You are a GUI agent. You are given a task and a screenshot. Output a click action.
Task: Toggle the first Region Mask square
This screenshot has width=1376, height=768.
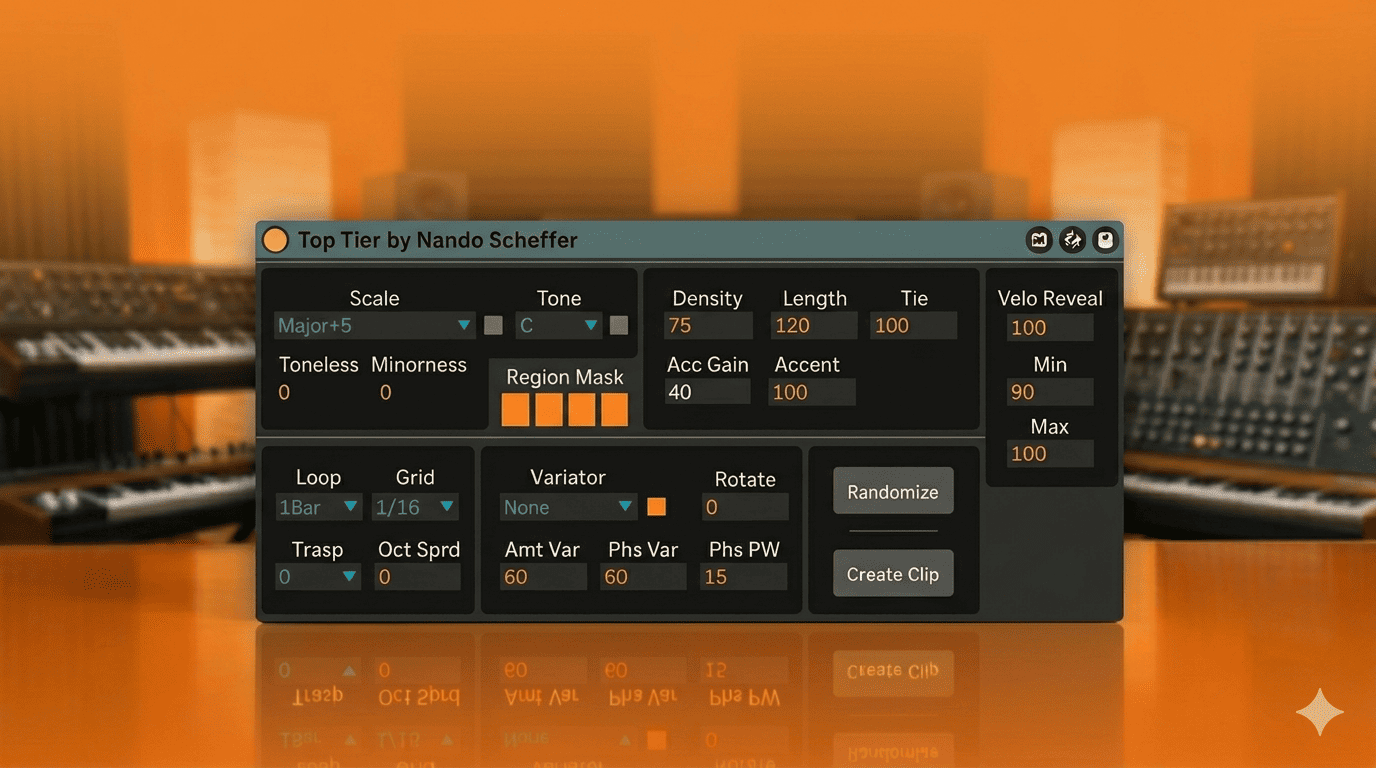click(x=515, y=410)
